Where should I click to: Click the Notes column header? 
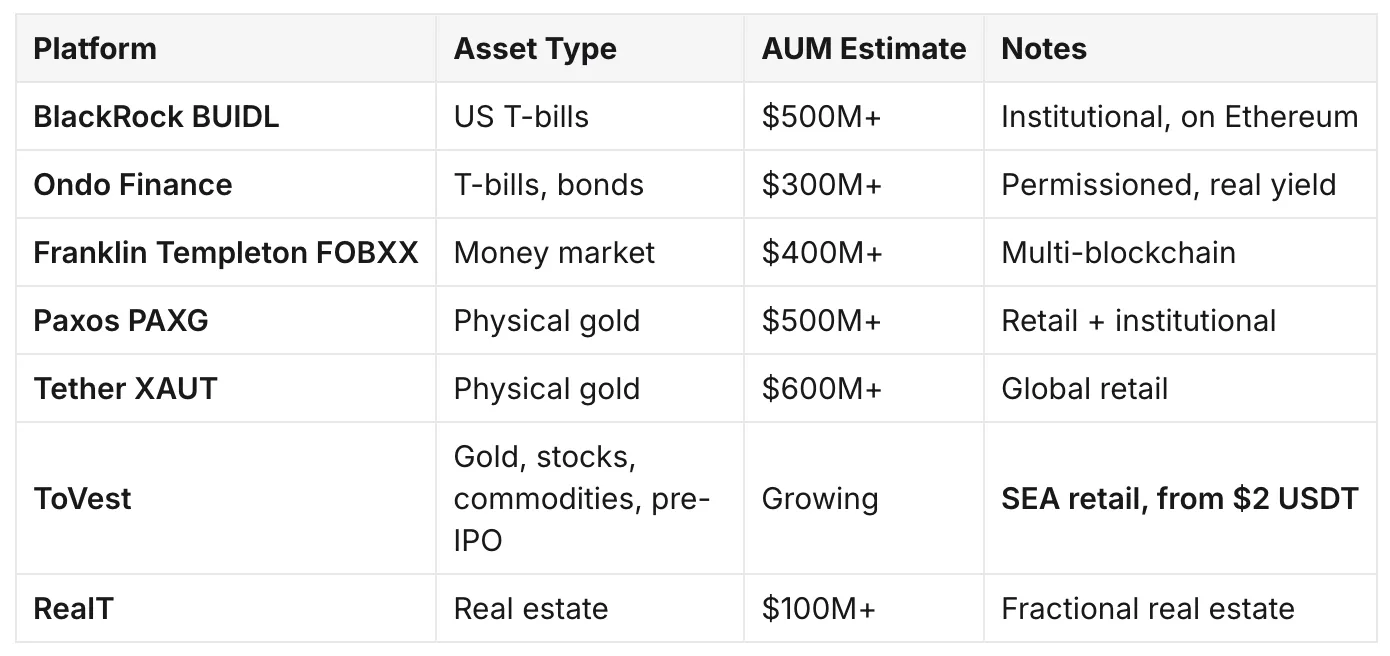point(1180,48)
